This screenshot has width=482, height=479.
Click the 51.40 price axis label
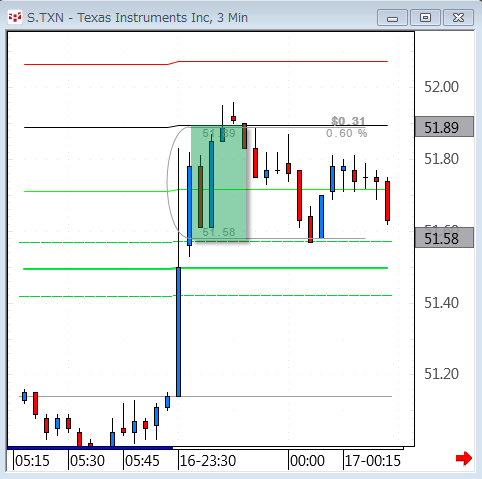[x=441, y=303]
